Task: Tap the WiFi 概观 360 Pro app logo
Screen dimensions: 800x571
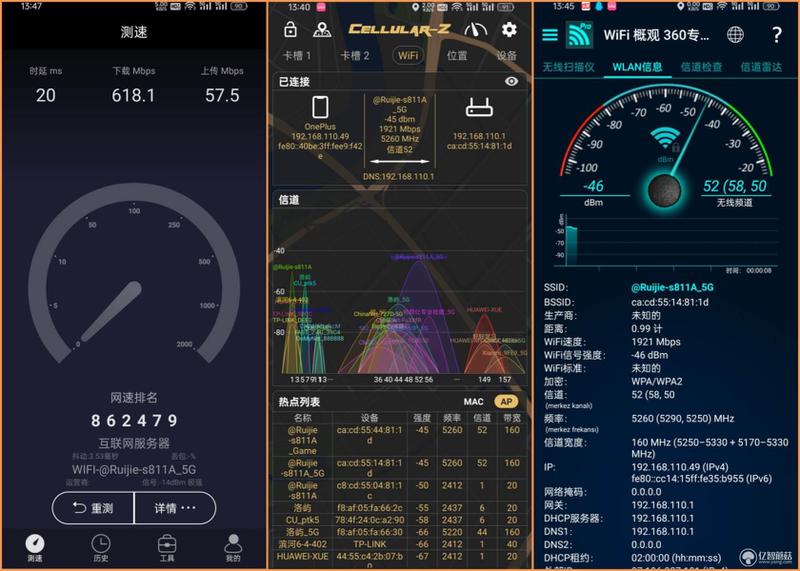Action: point(580,35)
